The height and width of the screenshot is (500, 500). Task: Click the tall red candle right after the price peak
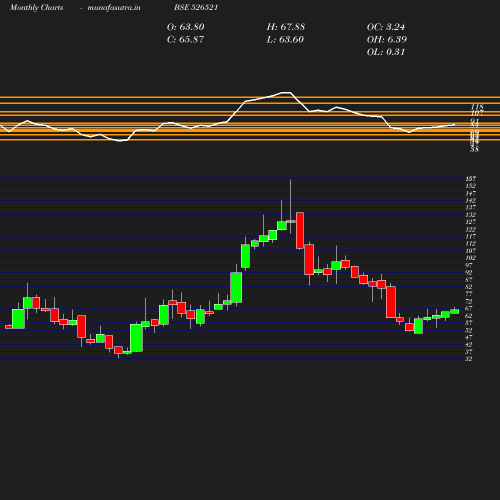[300, 231]
